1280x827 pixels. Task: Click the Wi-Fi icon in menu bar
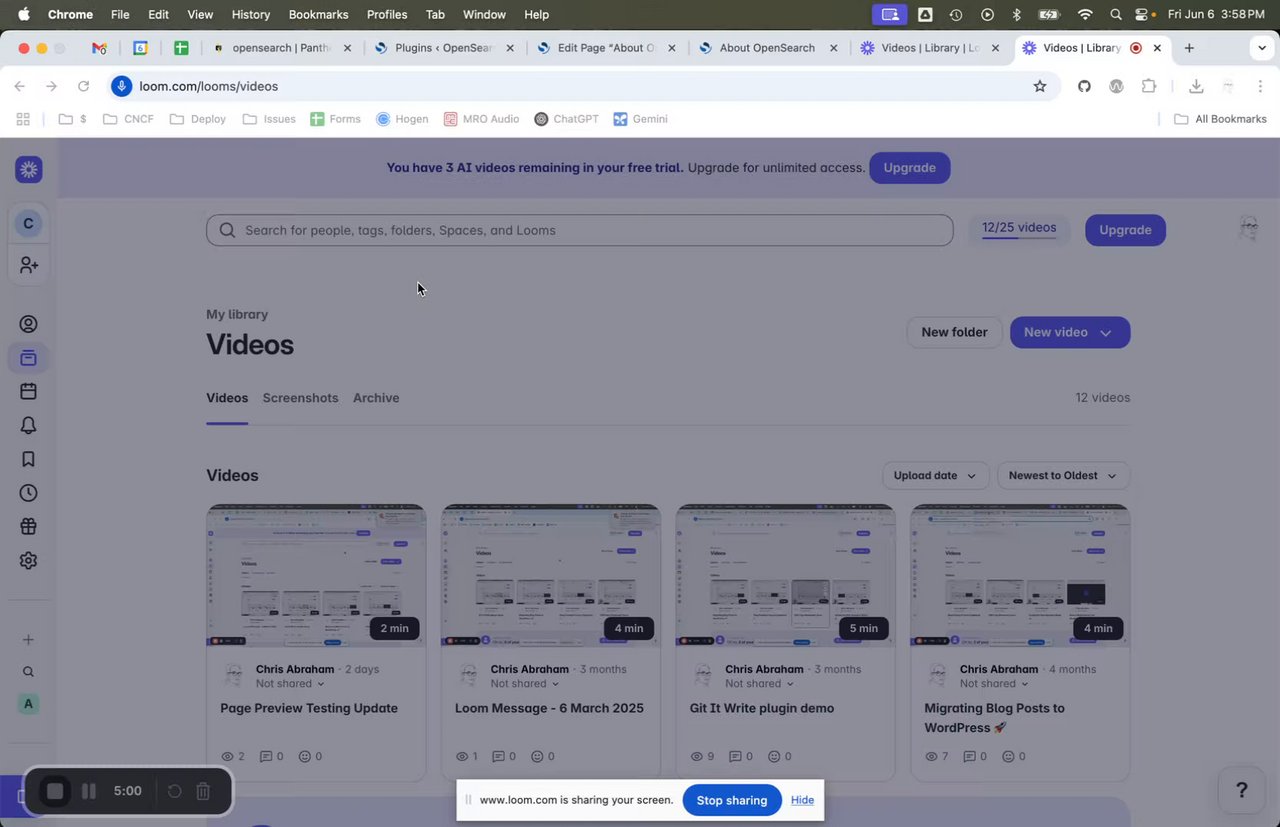(1085, 14)
